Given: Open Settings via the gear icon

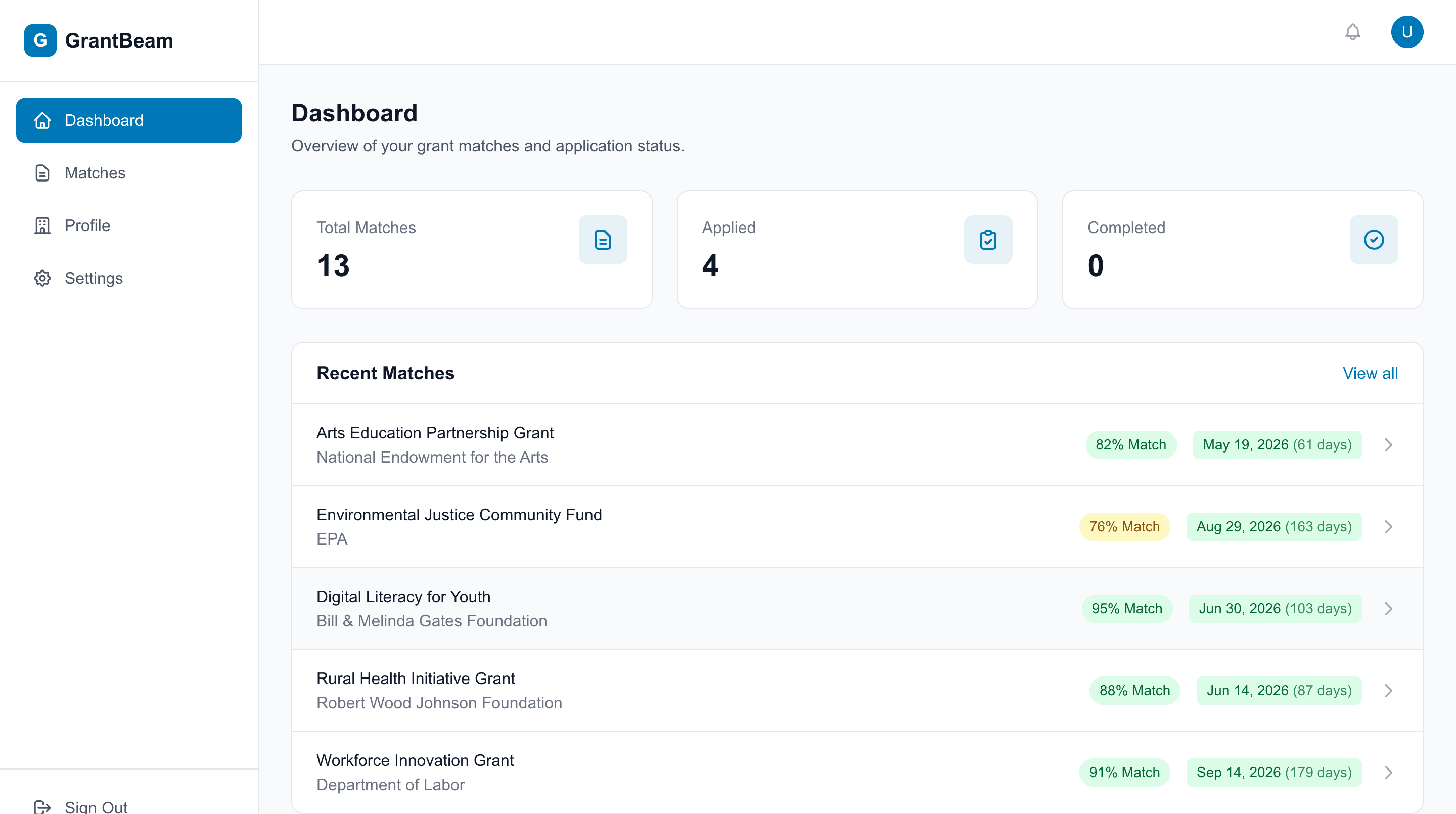Looking at the screenshot, I should (42, 278).
